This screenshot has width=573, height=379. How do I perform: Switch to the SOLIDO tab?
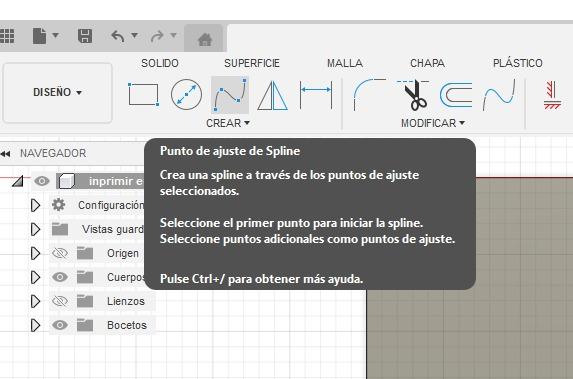pyautogui.click(x=160, y=63)
